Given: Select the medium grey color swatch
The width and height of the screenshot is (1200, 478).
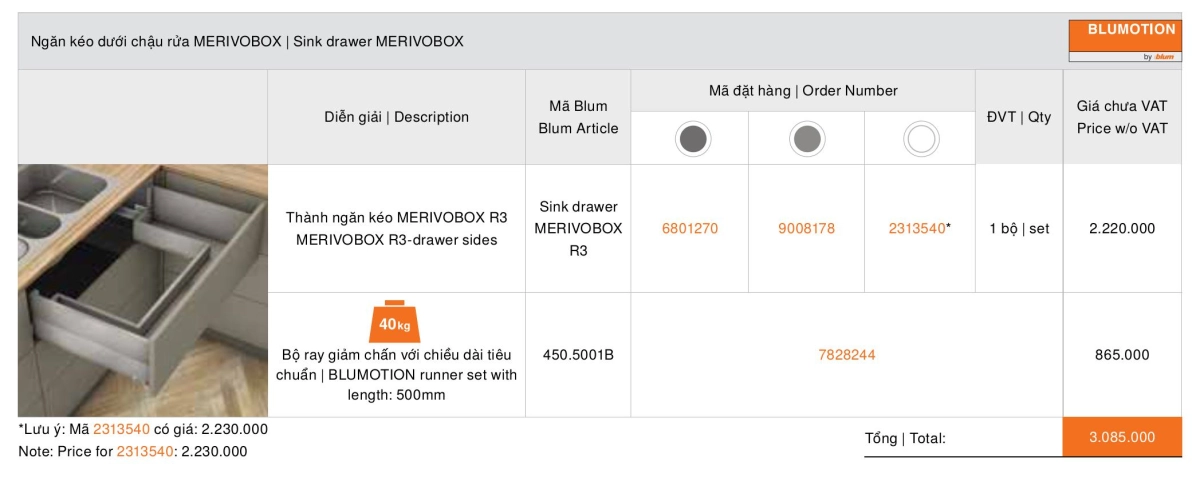Looking at the screenshot, I should tap(805, 139).
